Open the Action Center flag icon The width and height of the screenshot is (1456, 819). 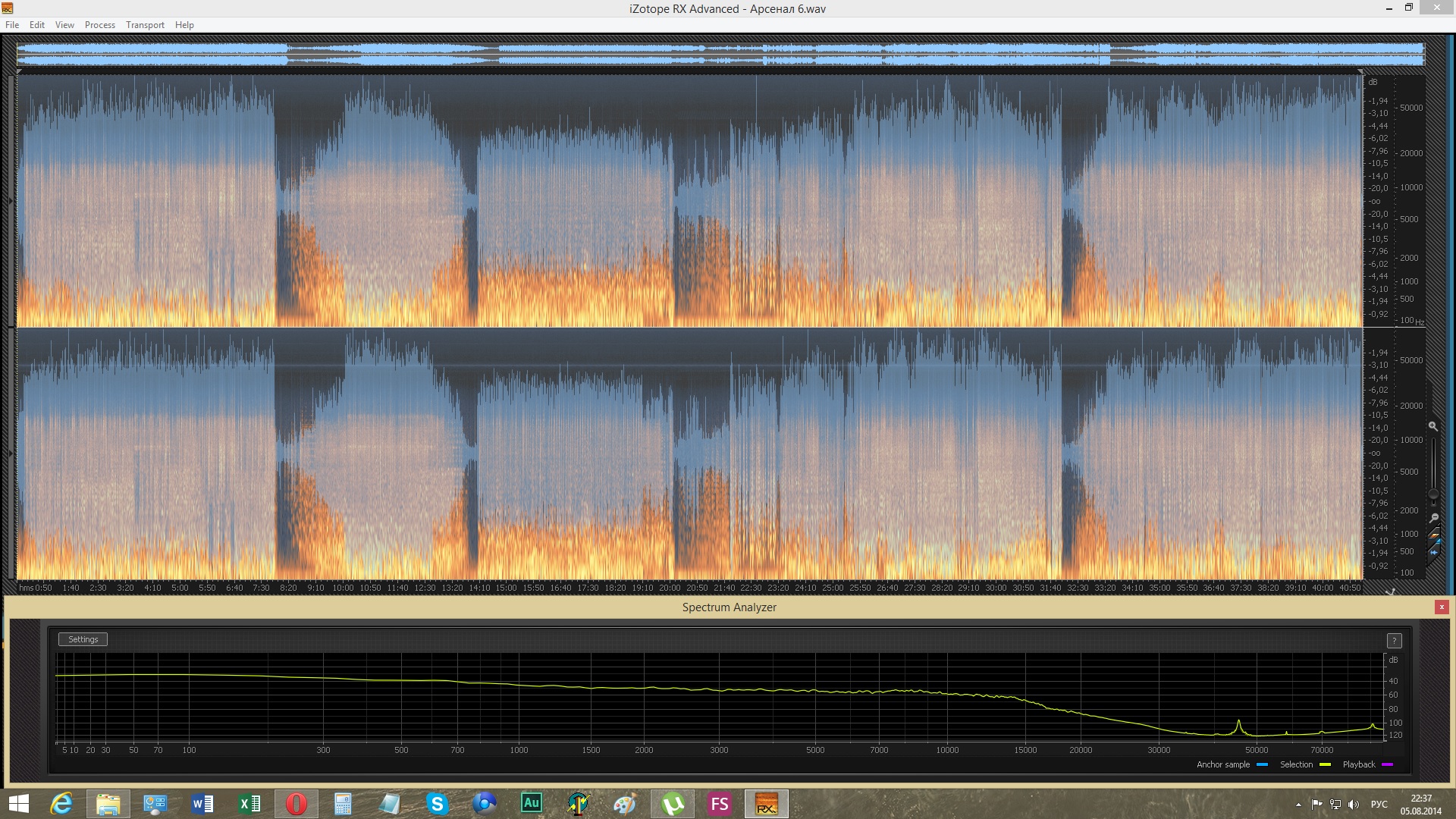1317,805
